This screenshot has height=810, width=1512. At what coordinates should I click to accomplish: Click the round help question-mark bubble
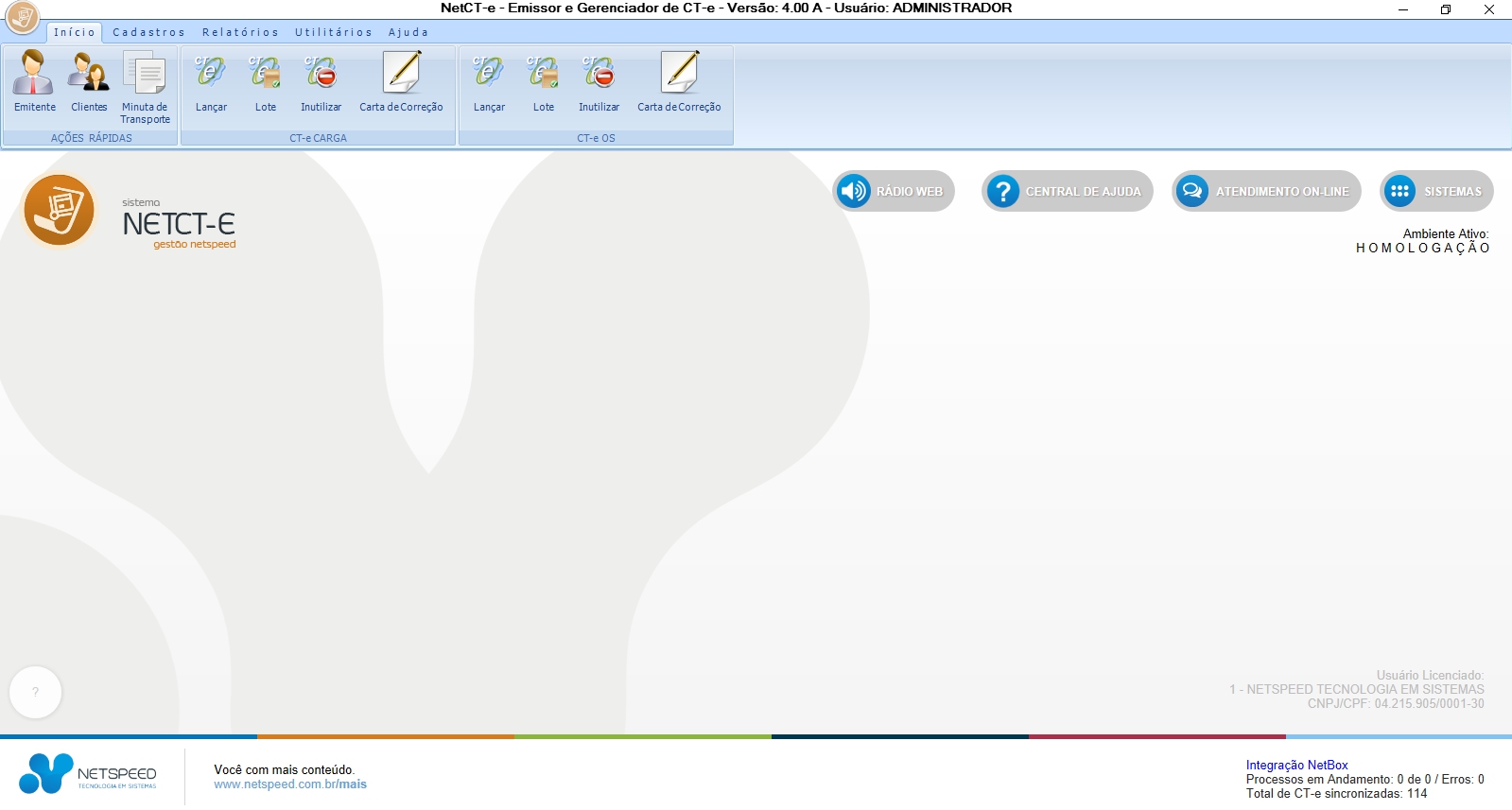click(x=36, y=692)
